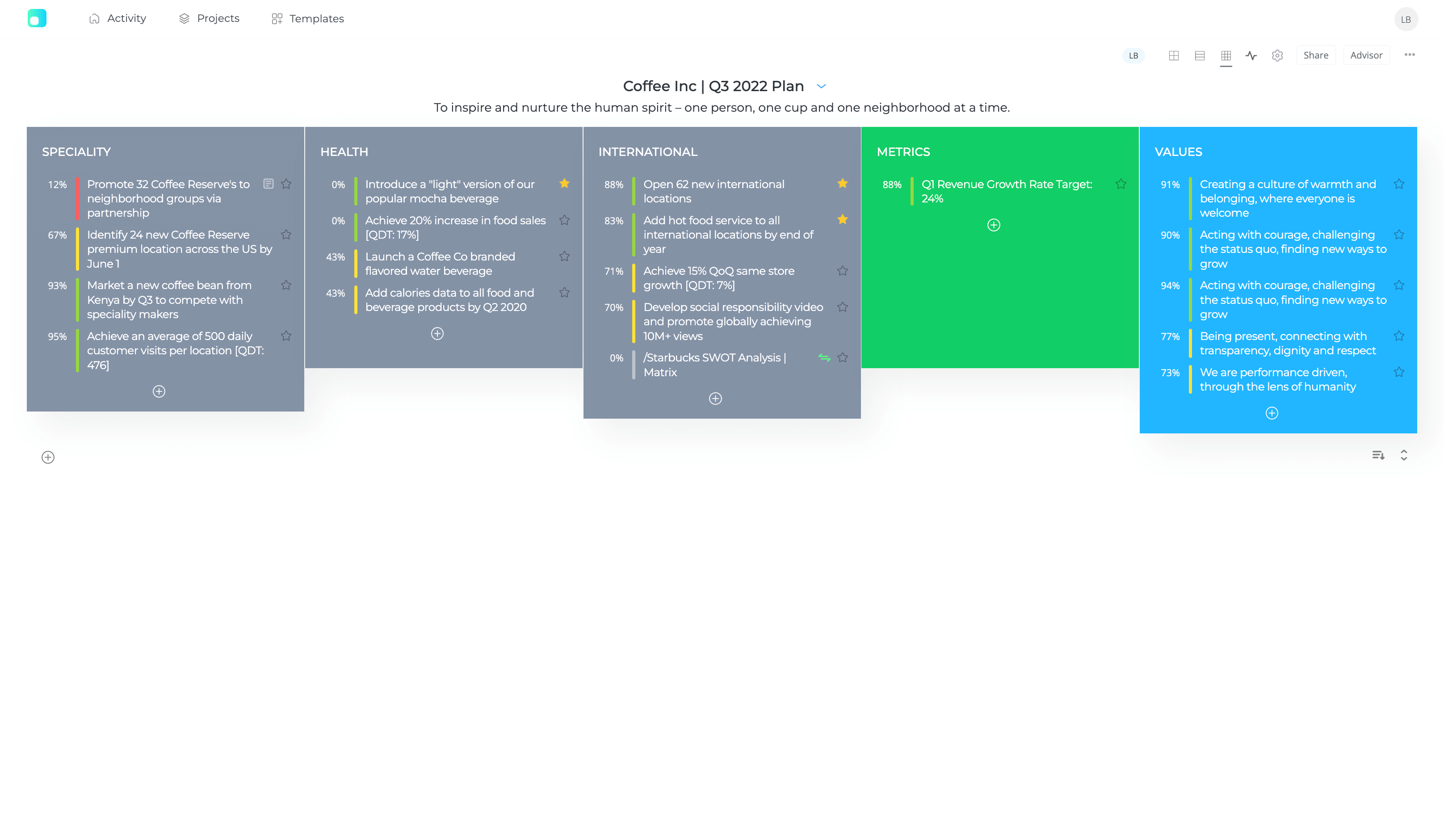The height and width of the screenshot is (840, 1444).
Task: Open the sort options icon
Action: (x=1379, y=455)
